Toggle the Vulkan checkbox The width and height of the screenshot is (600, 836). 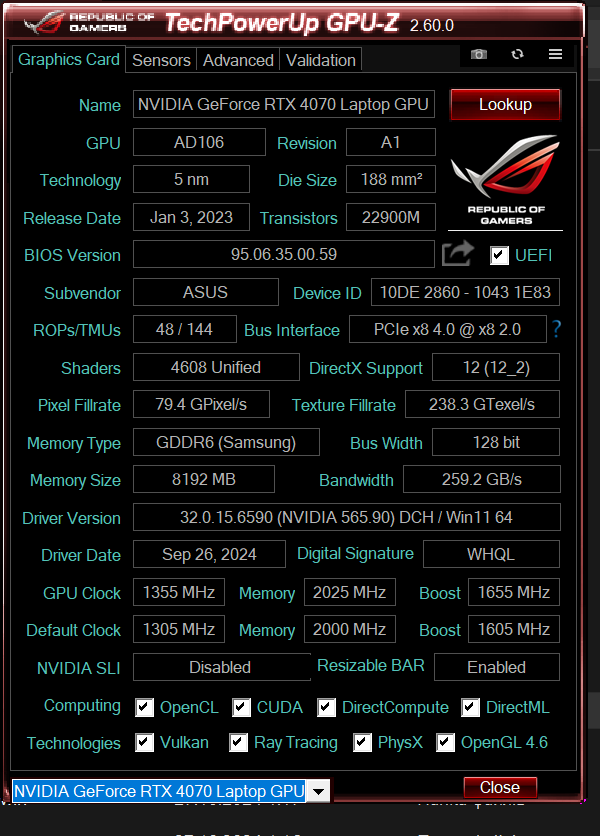145,742
